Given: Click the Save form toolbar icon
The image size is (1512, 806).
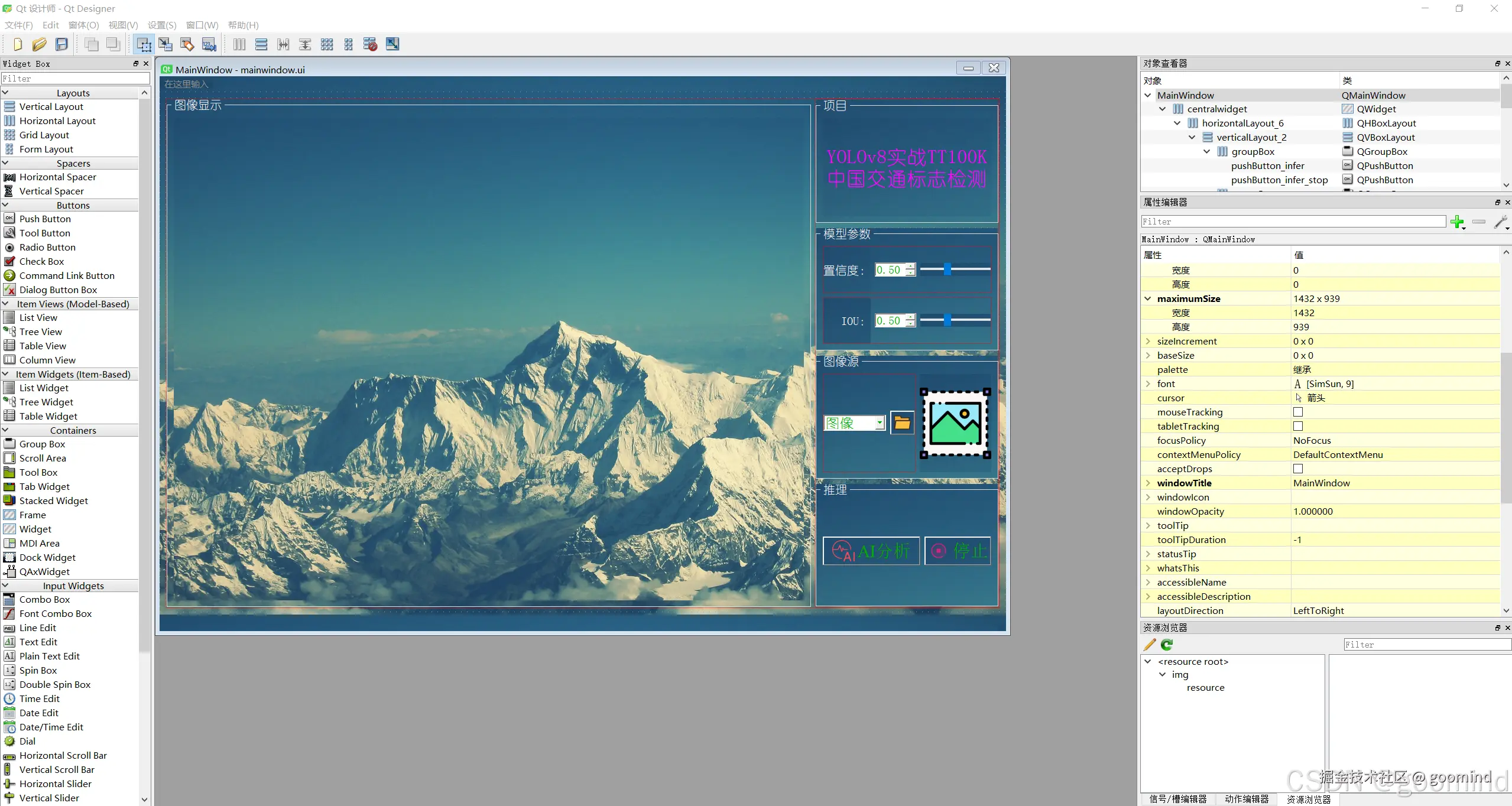Looking at the screenshot, I should click(61, 44).
